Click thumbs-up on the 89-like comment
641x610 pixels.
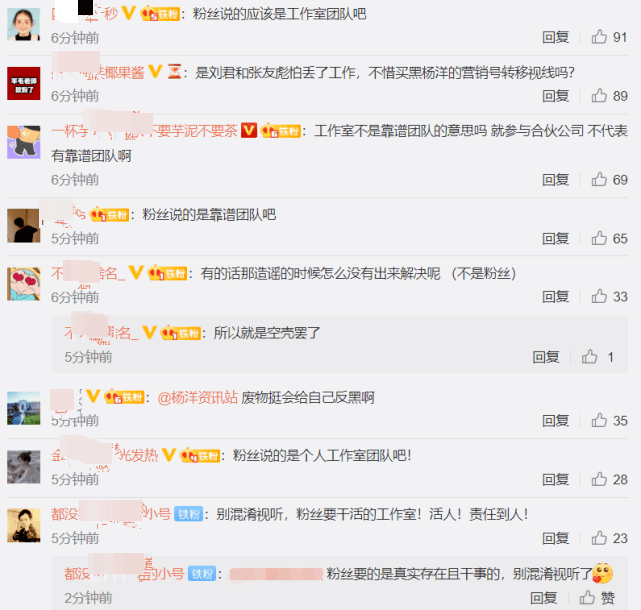point(599,95)
